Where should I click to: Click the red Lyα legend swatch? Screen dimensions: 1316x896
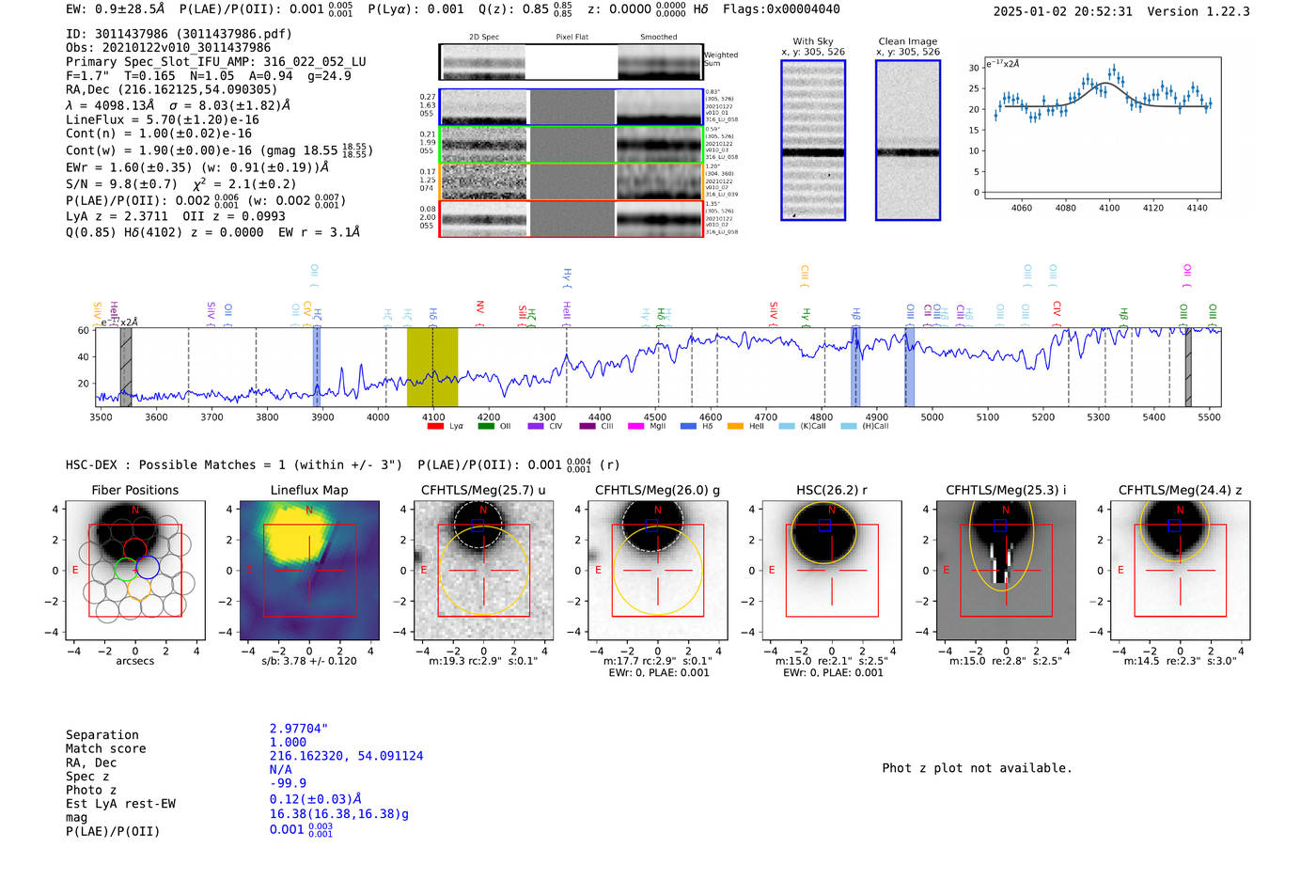435,426
